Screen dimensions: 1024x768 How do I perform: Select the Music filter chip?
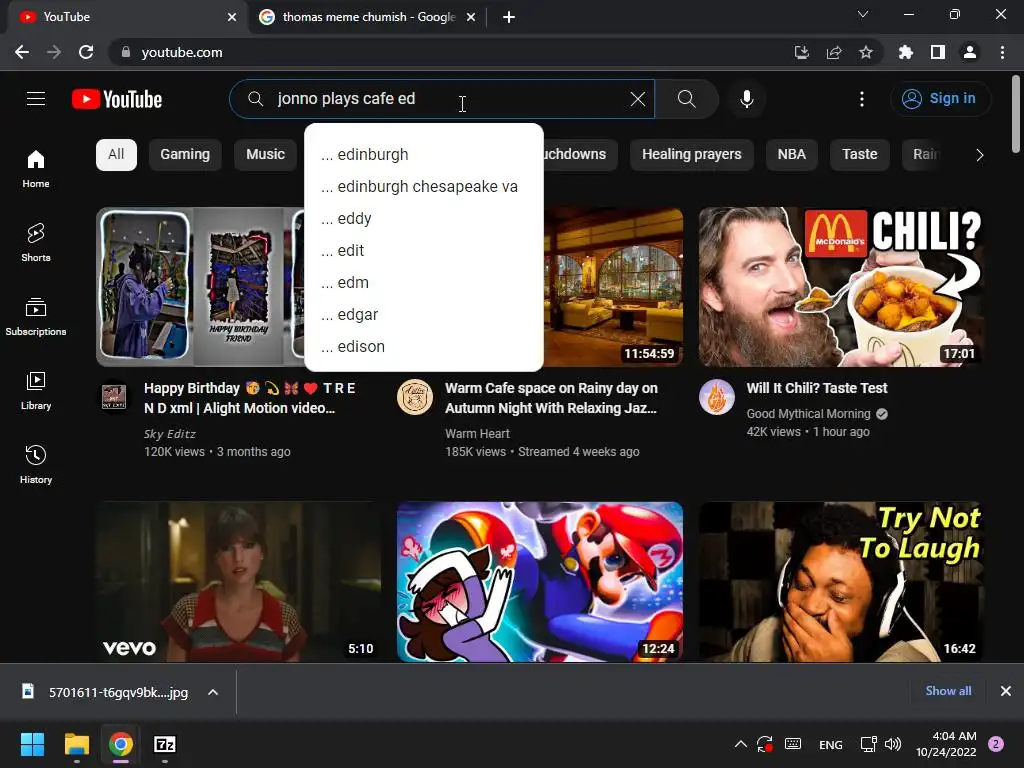tap(265, 155)
